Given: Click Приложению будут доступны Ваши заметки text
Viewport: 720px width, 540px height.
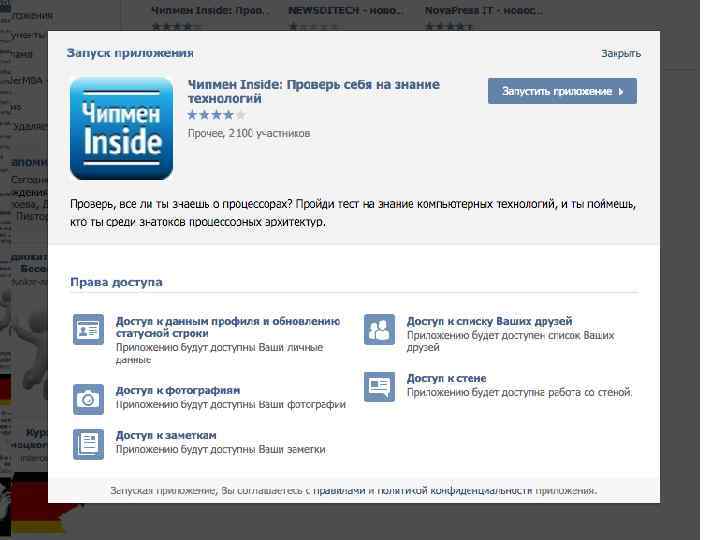Looking at the screenshot, I should tap(220, 450).
